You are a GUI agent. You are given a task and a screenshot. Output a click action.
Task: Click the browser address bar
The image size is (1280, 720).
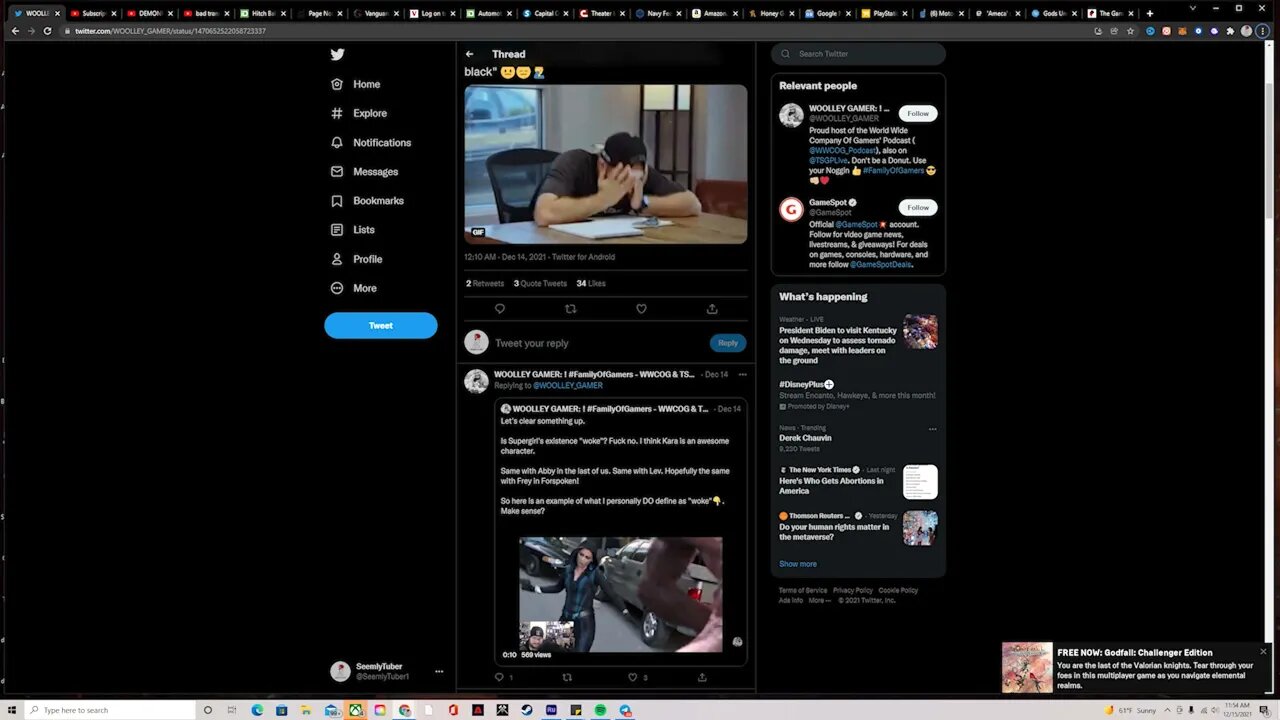click(580, 31)
